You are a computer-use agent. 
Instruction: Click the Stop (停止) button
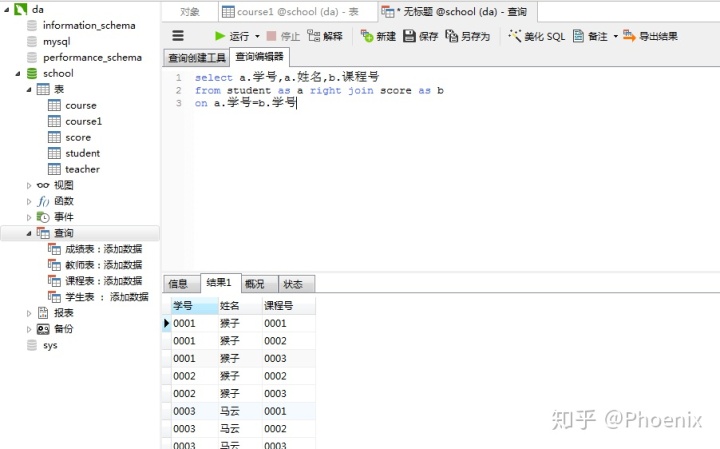point(283,36)
